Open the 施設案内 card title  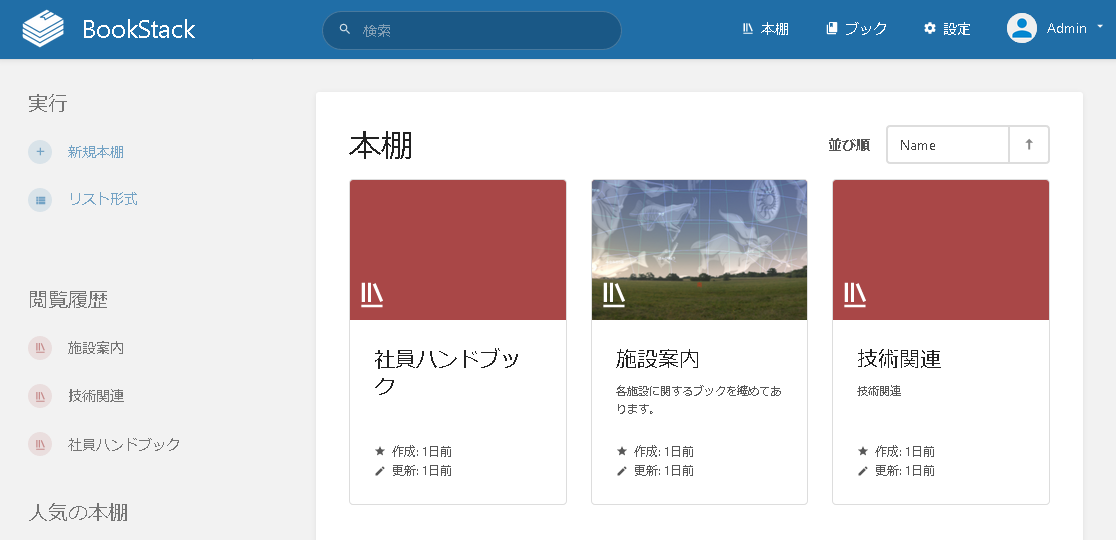[657, 359]
